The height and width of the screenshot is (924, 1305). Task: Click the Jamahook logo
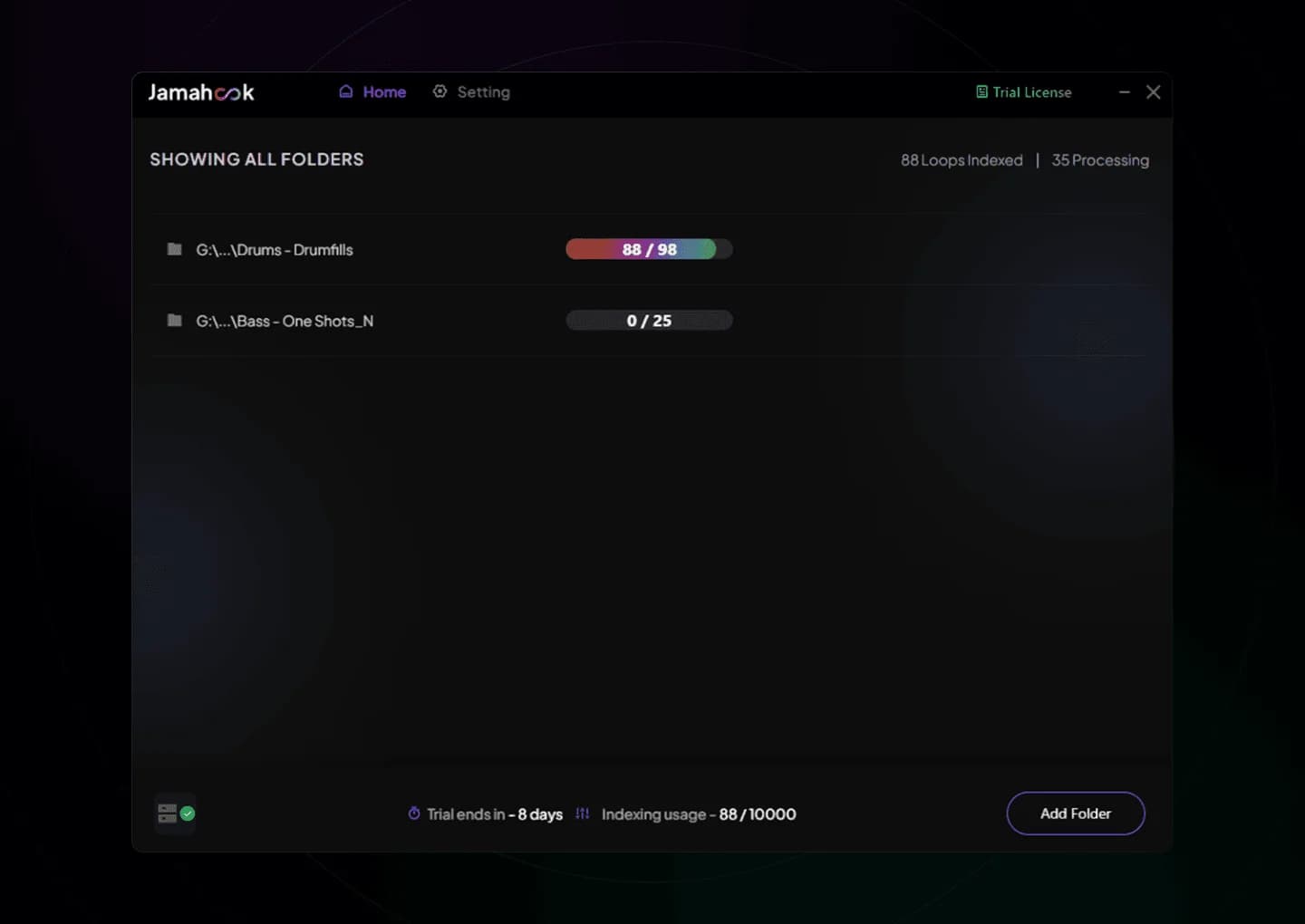(201, 92)
